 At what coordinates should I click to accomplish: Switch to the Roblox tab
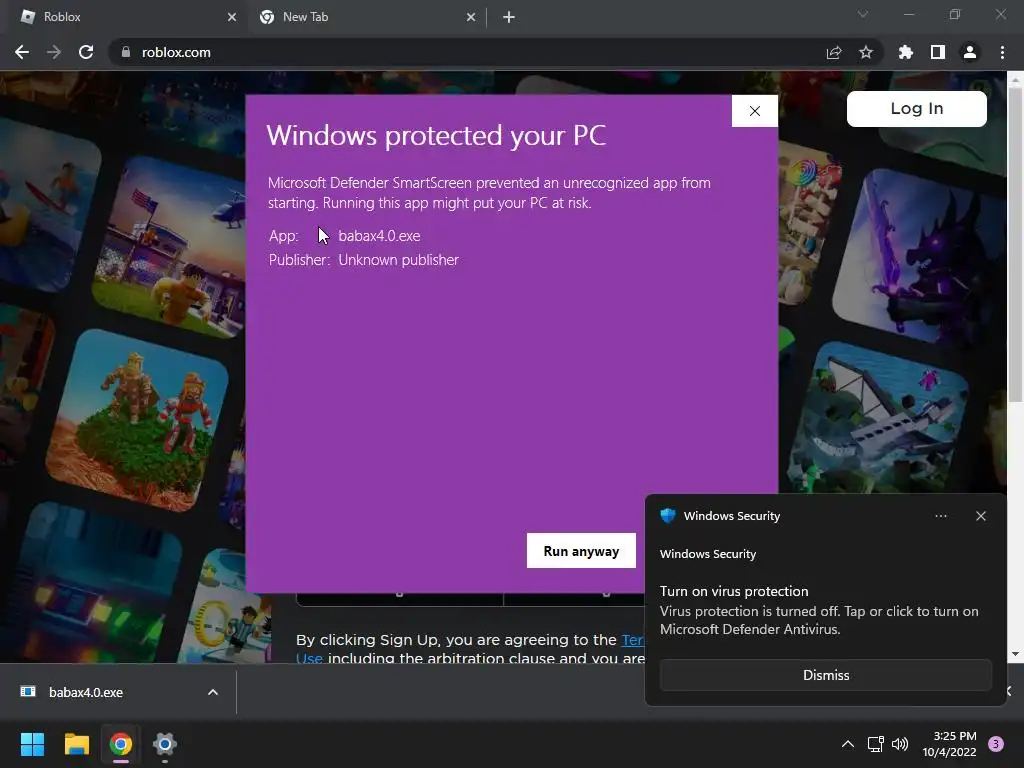click(124, 17)
